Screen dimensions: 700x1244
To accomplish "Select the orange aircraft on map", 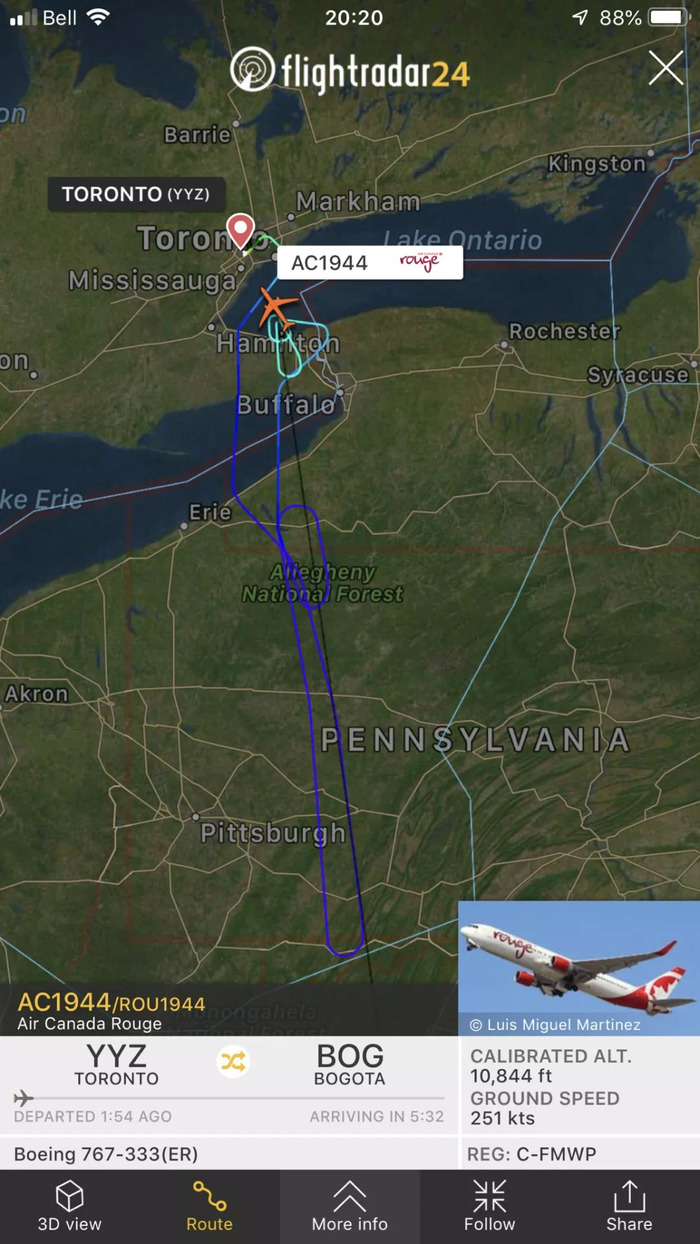I will point(278,308).
